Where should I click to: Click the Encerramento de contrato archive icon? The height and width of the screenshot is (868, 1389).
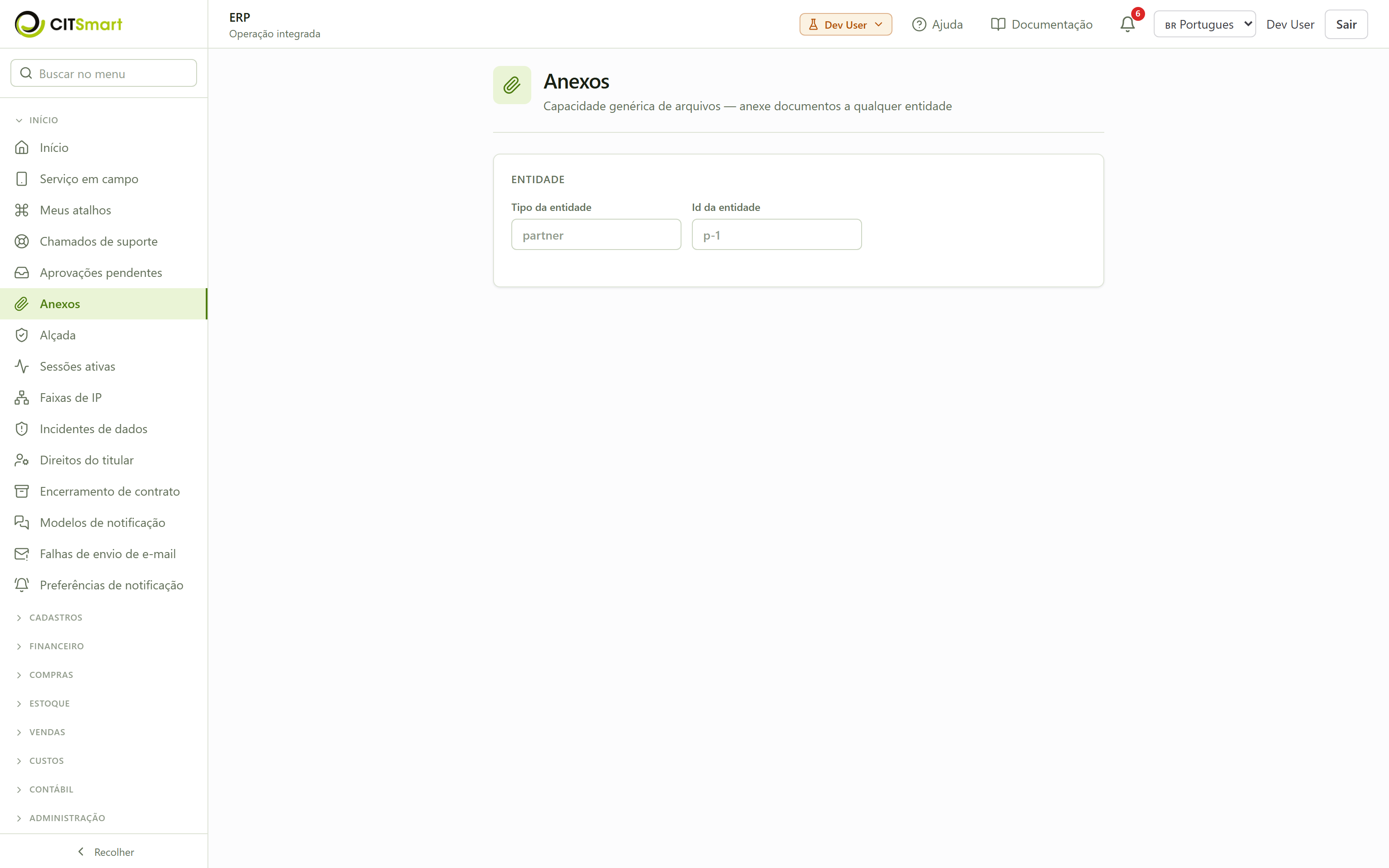coord(22,491)
